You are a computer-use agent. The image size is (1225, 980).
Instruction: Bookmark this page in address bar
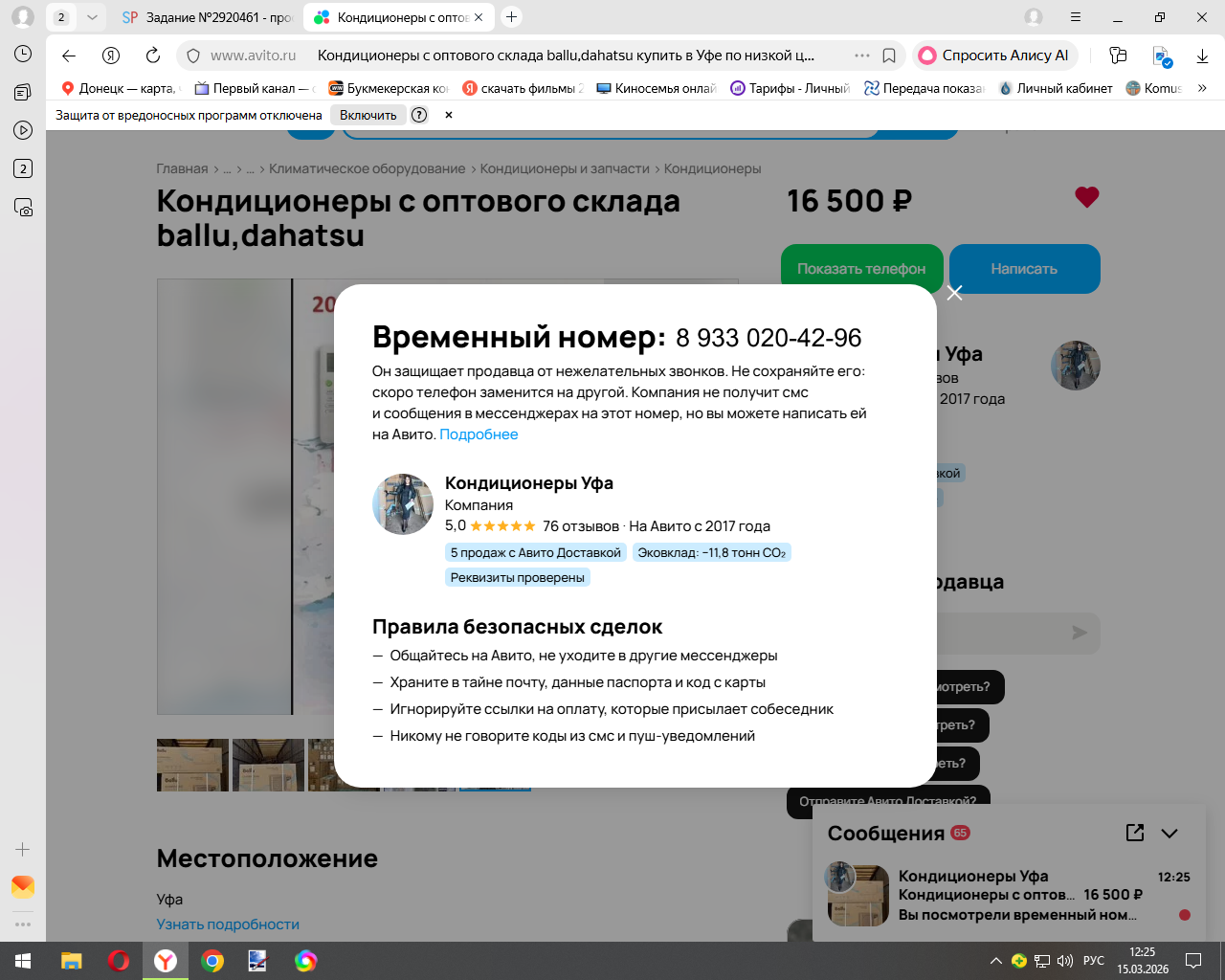[889, 56]
